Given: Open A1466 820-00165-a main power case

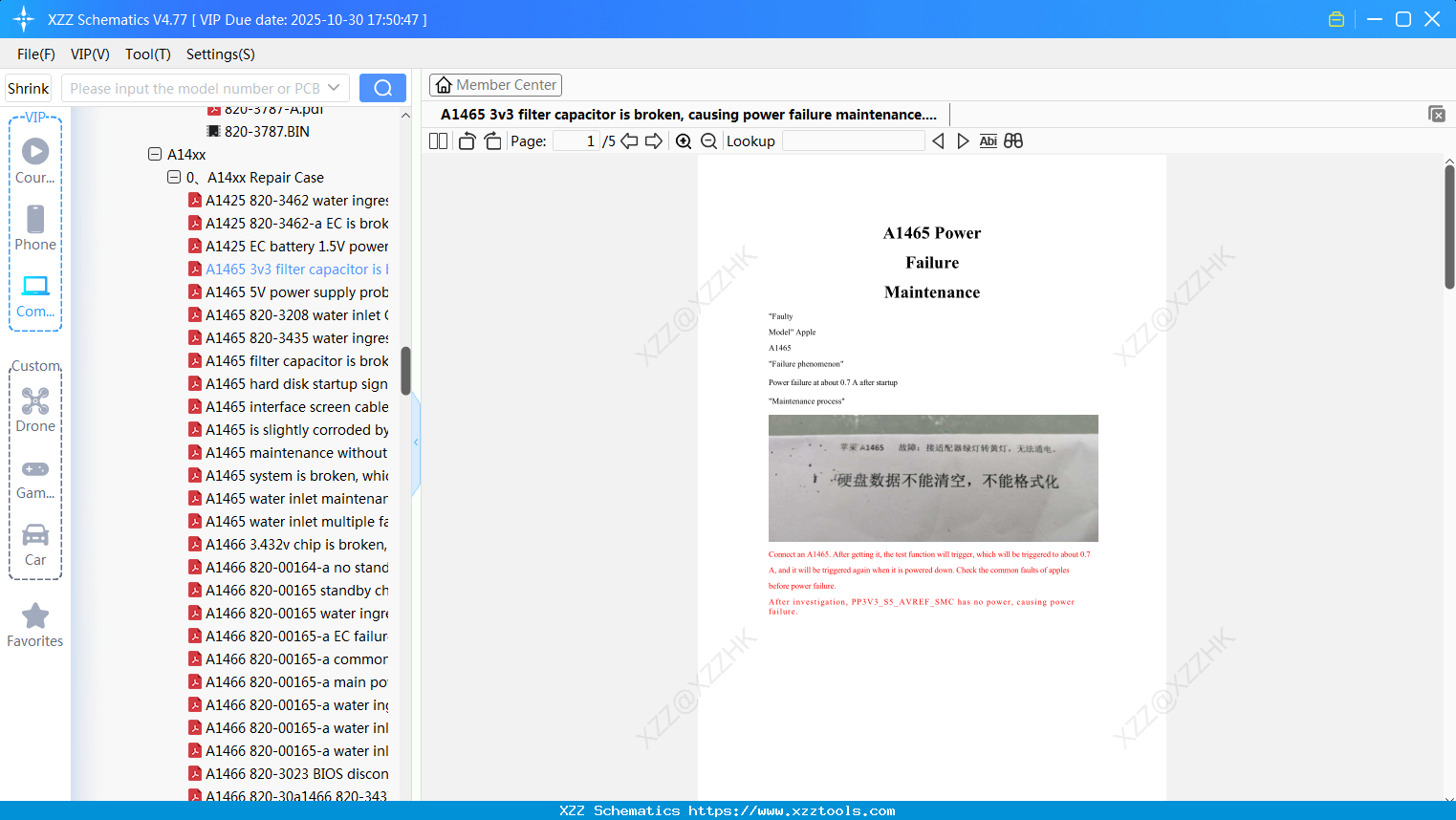Looking at the screenshot, I should (288, 682).
